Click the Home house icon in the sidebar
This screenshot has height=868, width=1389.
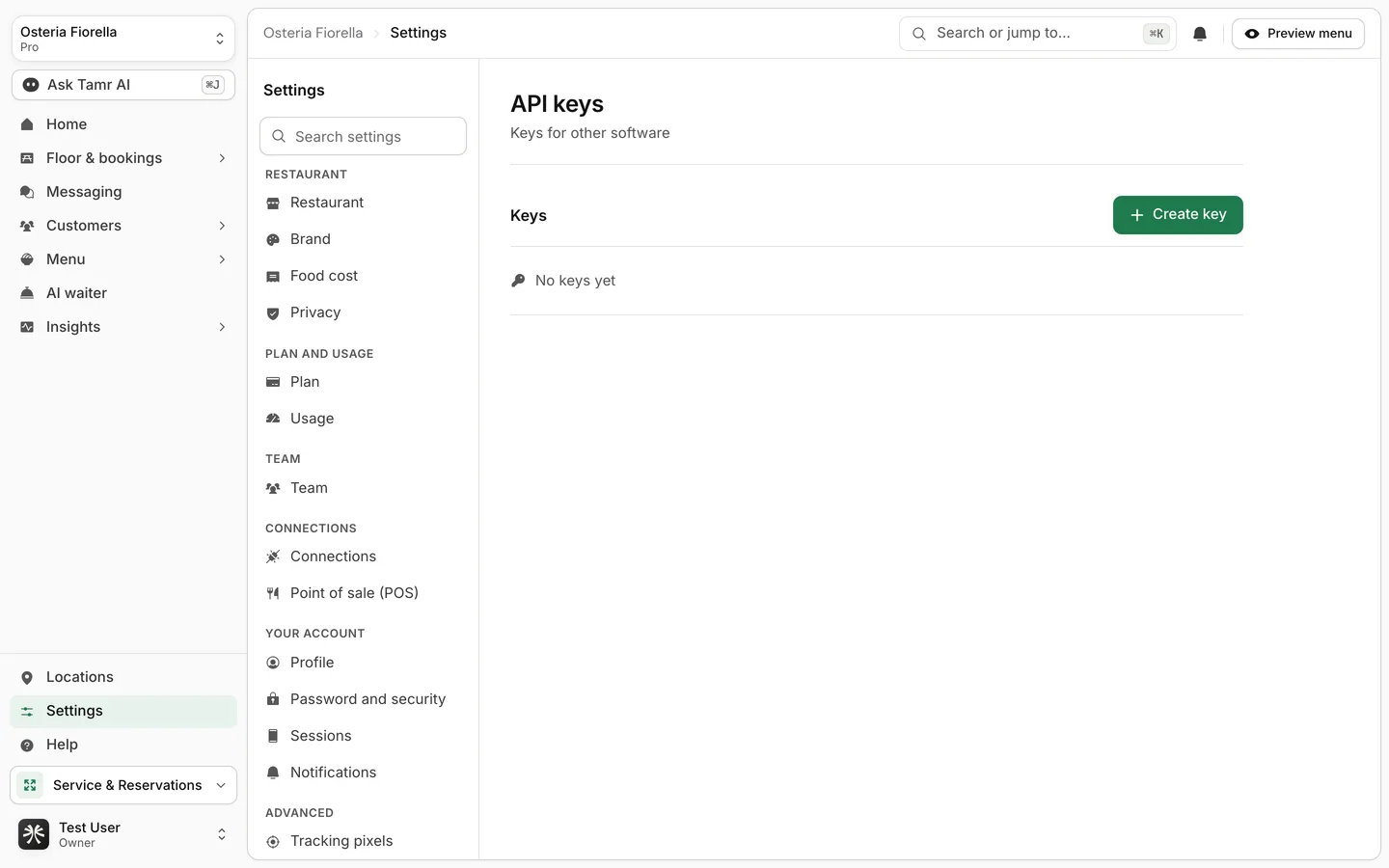pos(27,124)
